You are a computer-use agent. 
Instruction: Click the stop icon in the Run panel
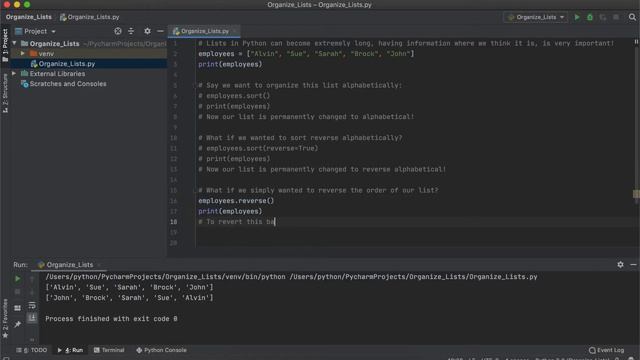[17, 292]
